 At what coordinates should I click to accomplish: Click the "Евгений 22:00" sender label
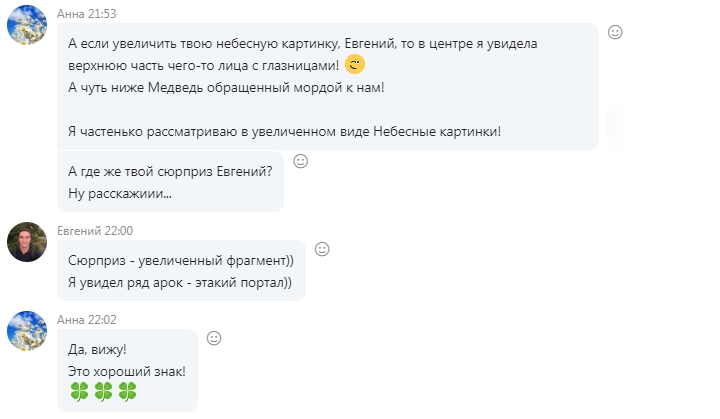coord(95,230)
